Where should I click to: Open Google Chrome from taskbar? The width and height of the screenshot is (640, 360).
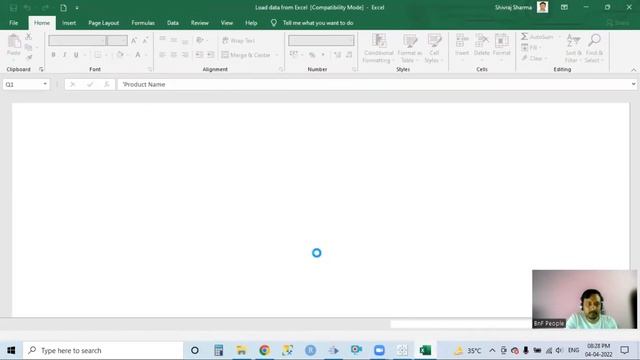tap(264, 350)
